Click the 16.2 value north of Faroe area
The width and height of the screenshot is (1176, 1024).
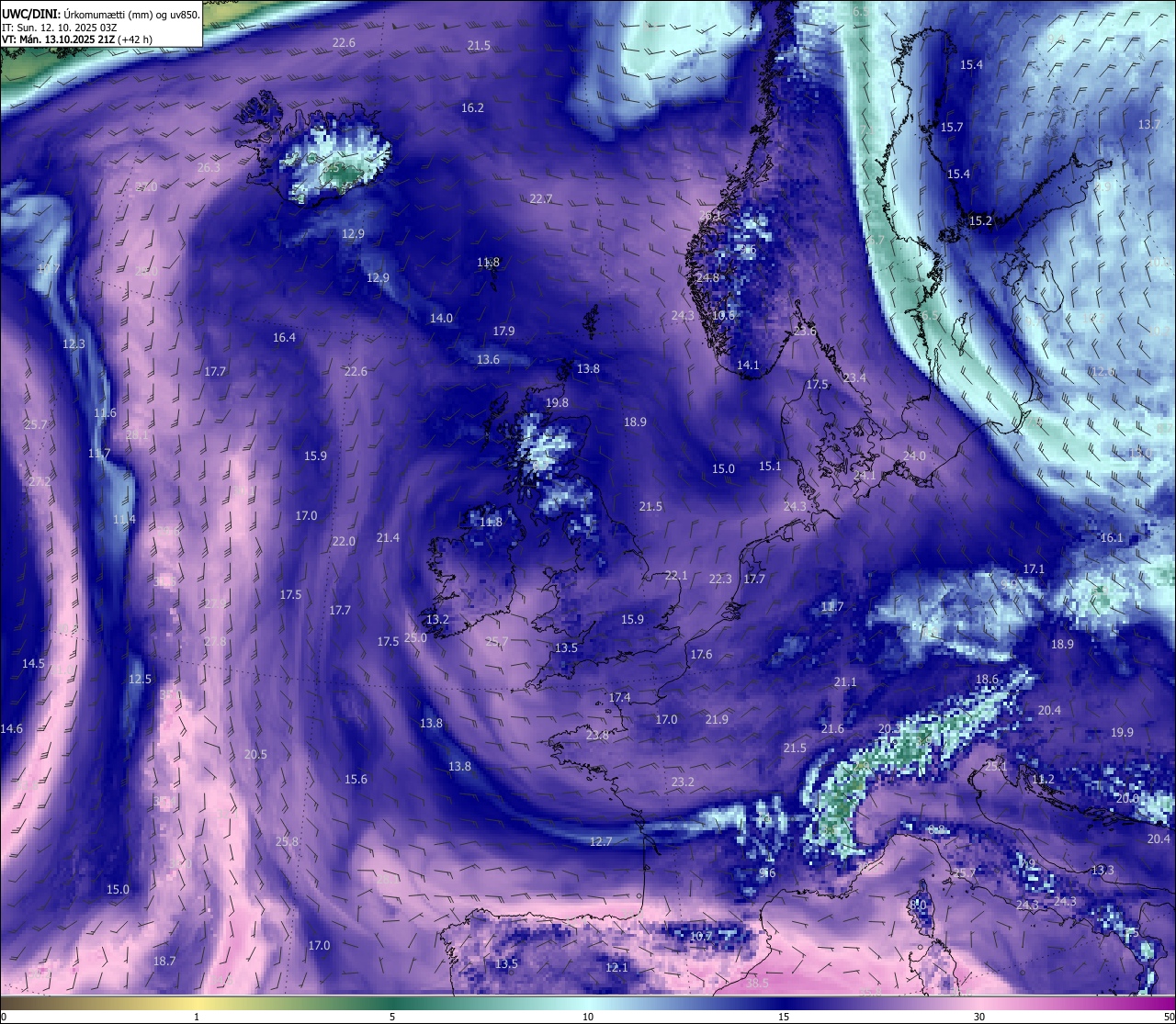[472, 107]
